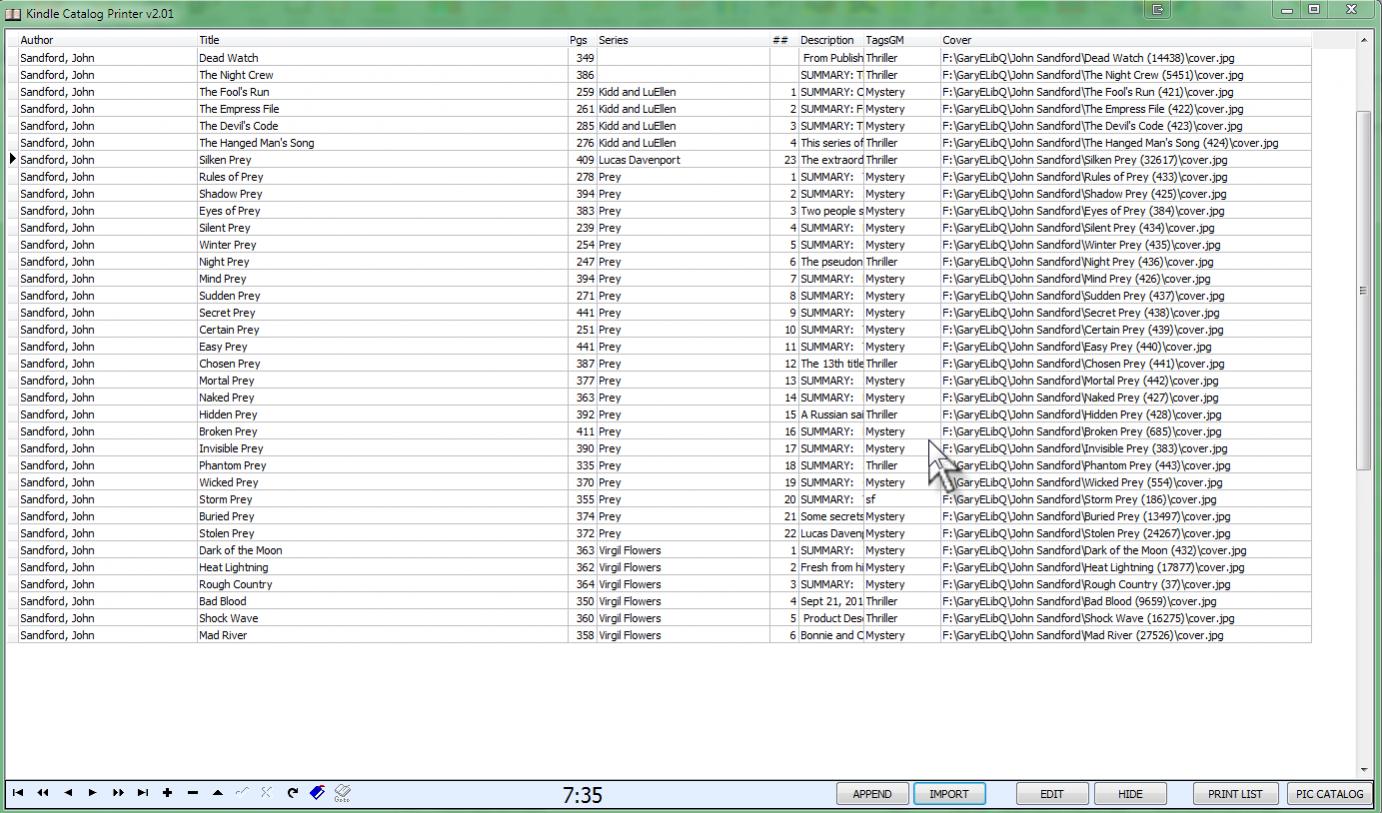Go forward one page with double-right arrow
This screenshot has width=1382, height=813.
(x=118, y=793)
